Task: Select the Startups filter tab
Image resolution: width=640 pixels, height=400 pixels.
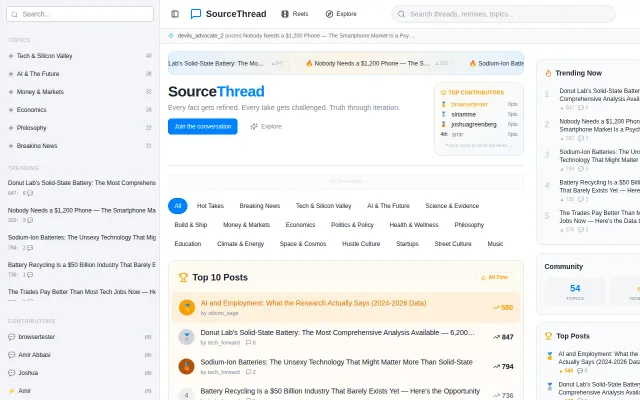Action: (407, 244)
